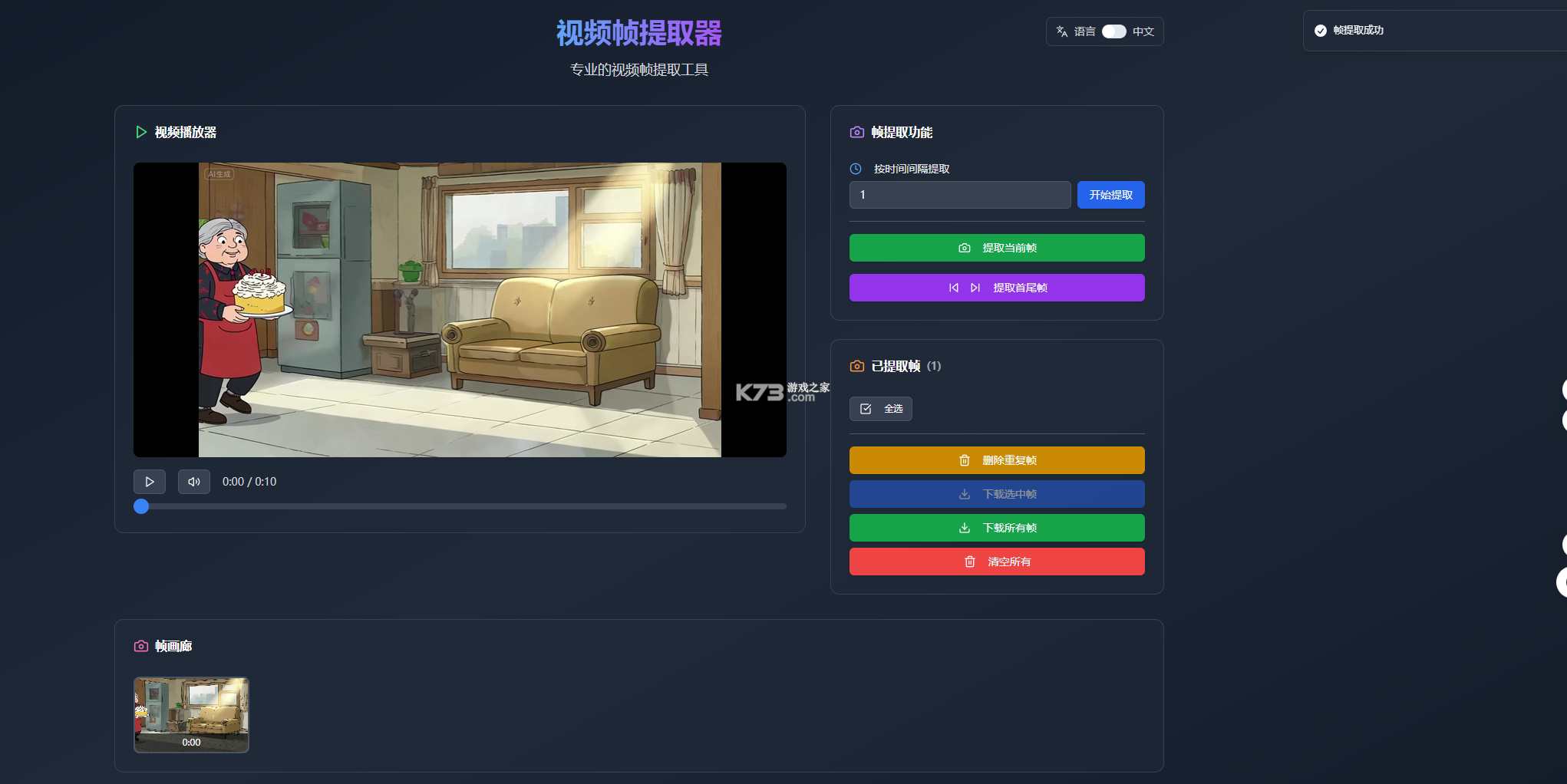The width and height of the screenshot is (1567, 784).
Task: Toggle the language switch
Action: (x=1114, y=31)
